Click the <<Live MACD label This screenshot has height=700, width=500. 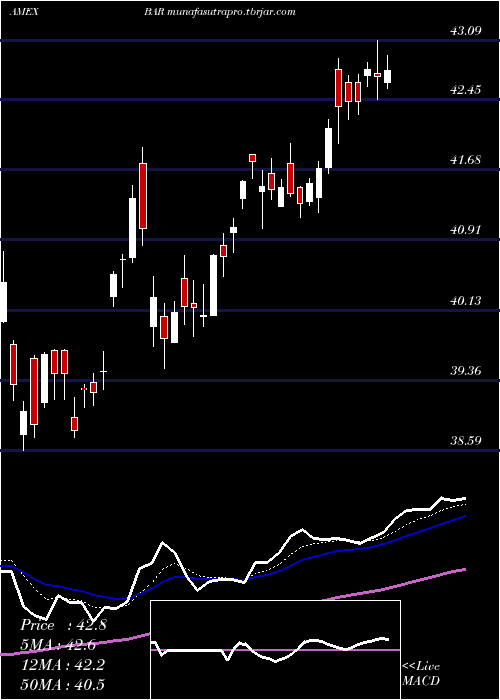point(421,674)
